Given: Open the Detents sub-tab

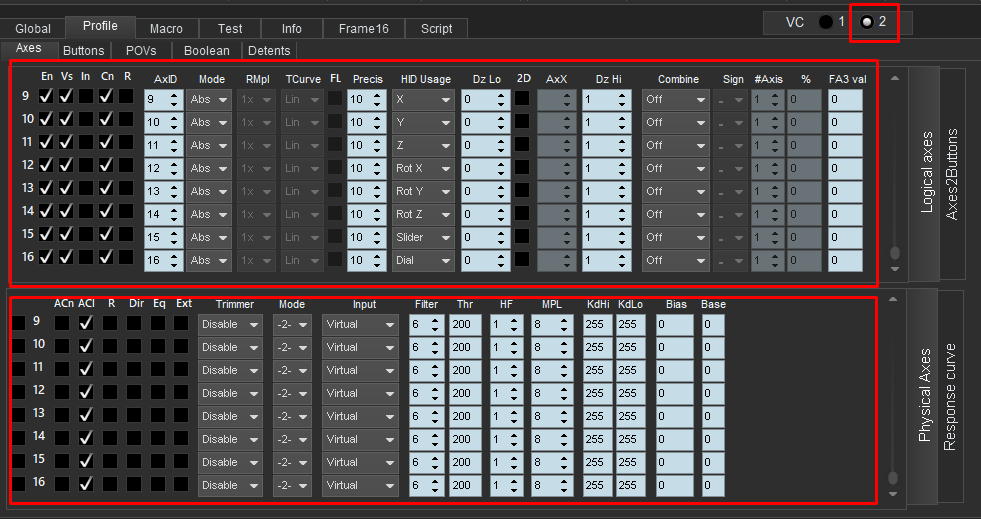Looking at the screenshot, I should click(268, 50).
